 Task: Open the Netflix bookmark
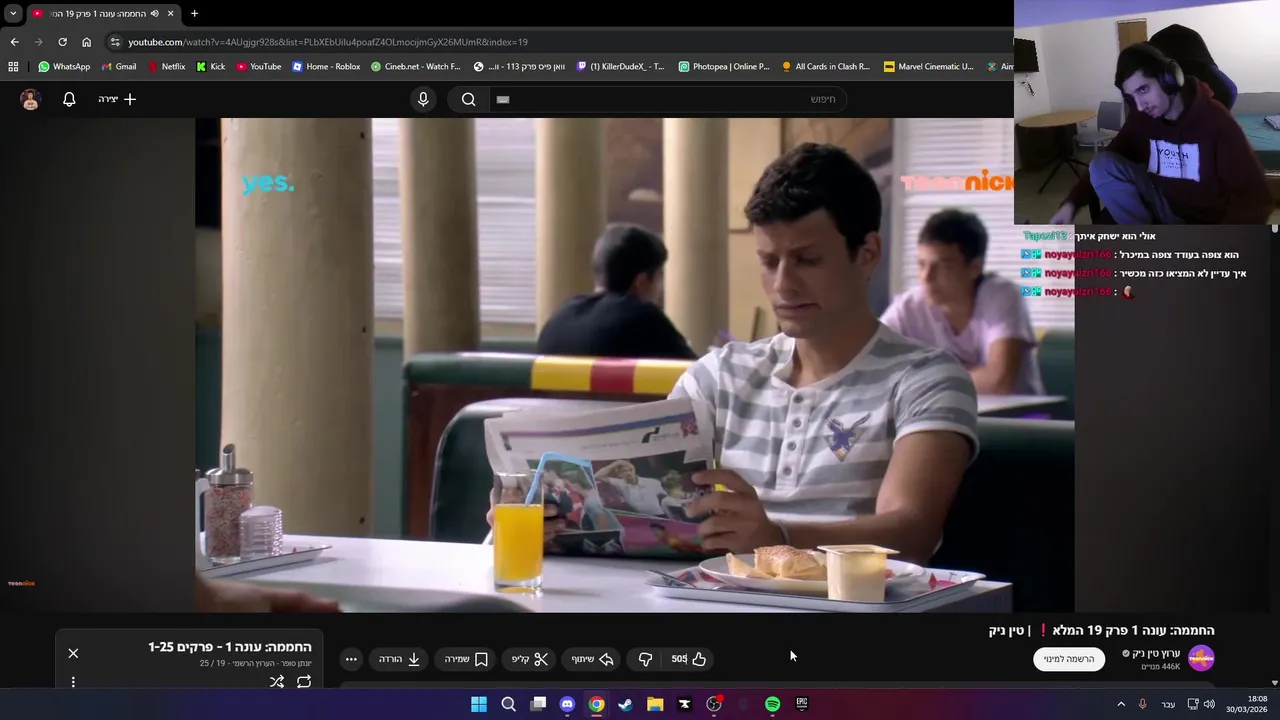166,67
